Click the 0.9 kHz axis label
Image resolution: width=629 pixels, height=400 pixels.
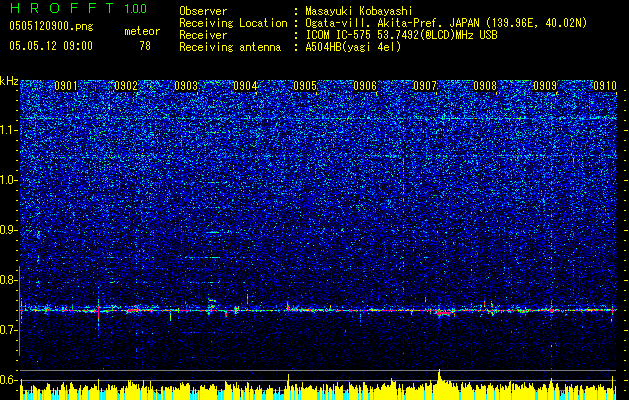point(8,231)
